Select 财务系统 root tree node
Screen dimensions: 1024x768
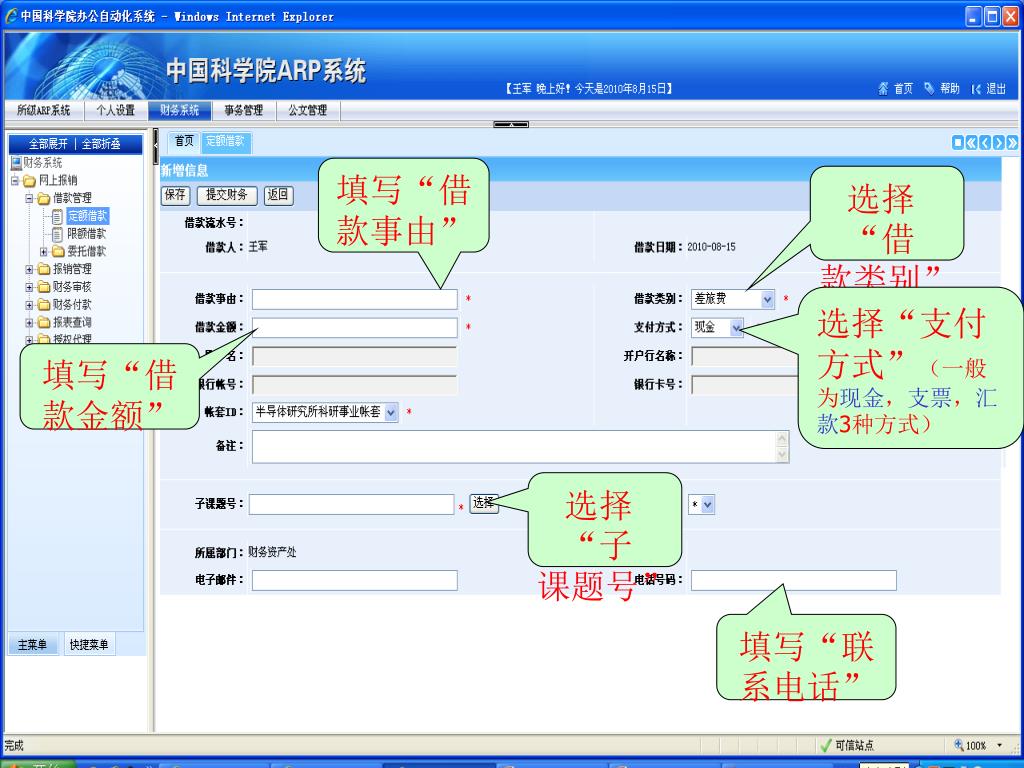(x=42, y=163)
